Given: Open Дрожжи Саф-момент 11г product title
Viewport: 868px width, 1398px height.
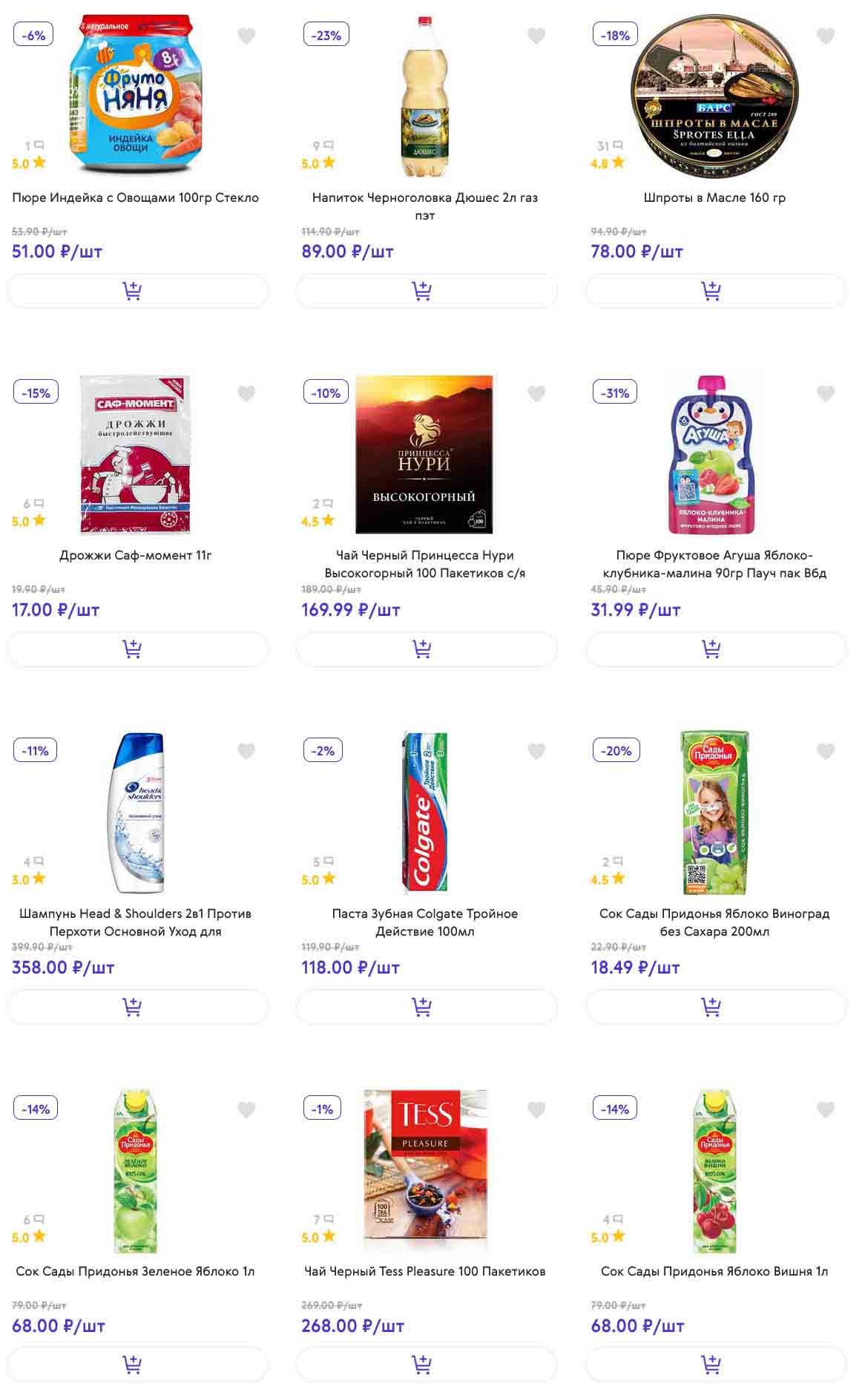Looking at the screenshot, I should (136, 555).
